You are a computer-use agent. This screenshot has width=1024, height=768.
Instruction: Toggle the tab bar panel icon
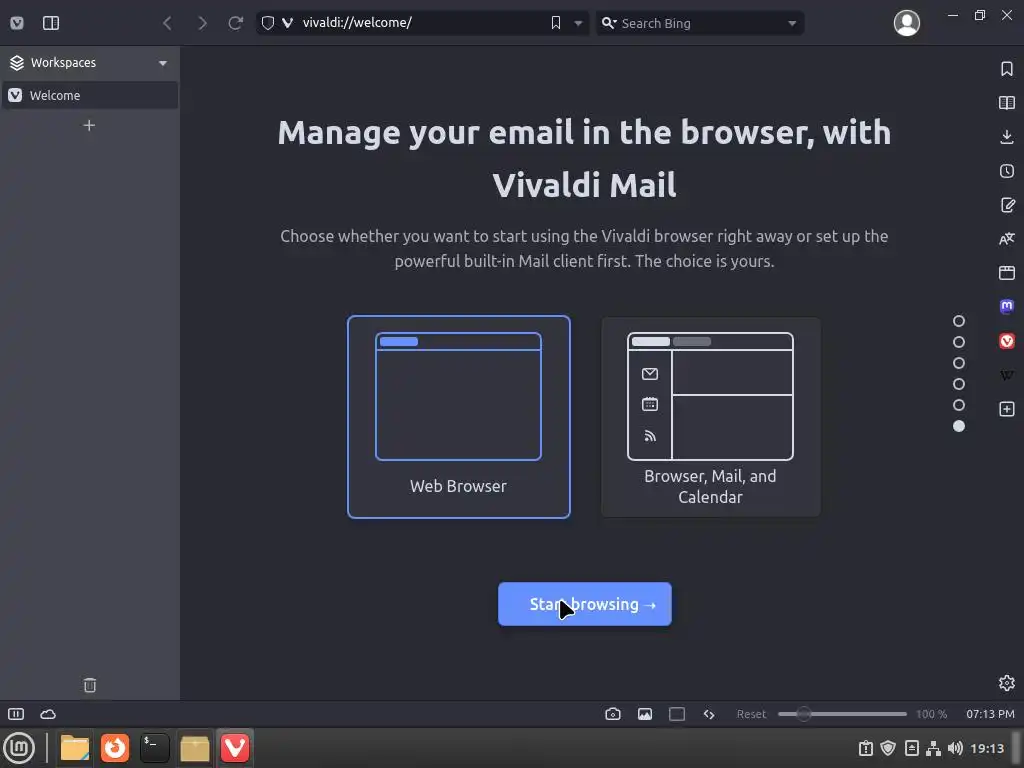tap(51, 23)
